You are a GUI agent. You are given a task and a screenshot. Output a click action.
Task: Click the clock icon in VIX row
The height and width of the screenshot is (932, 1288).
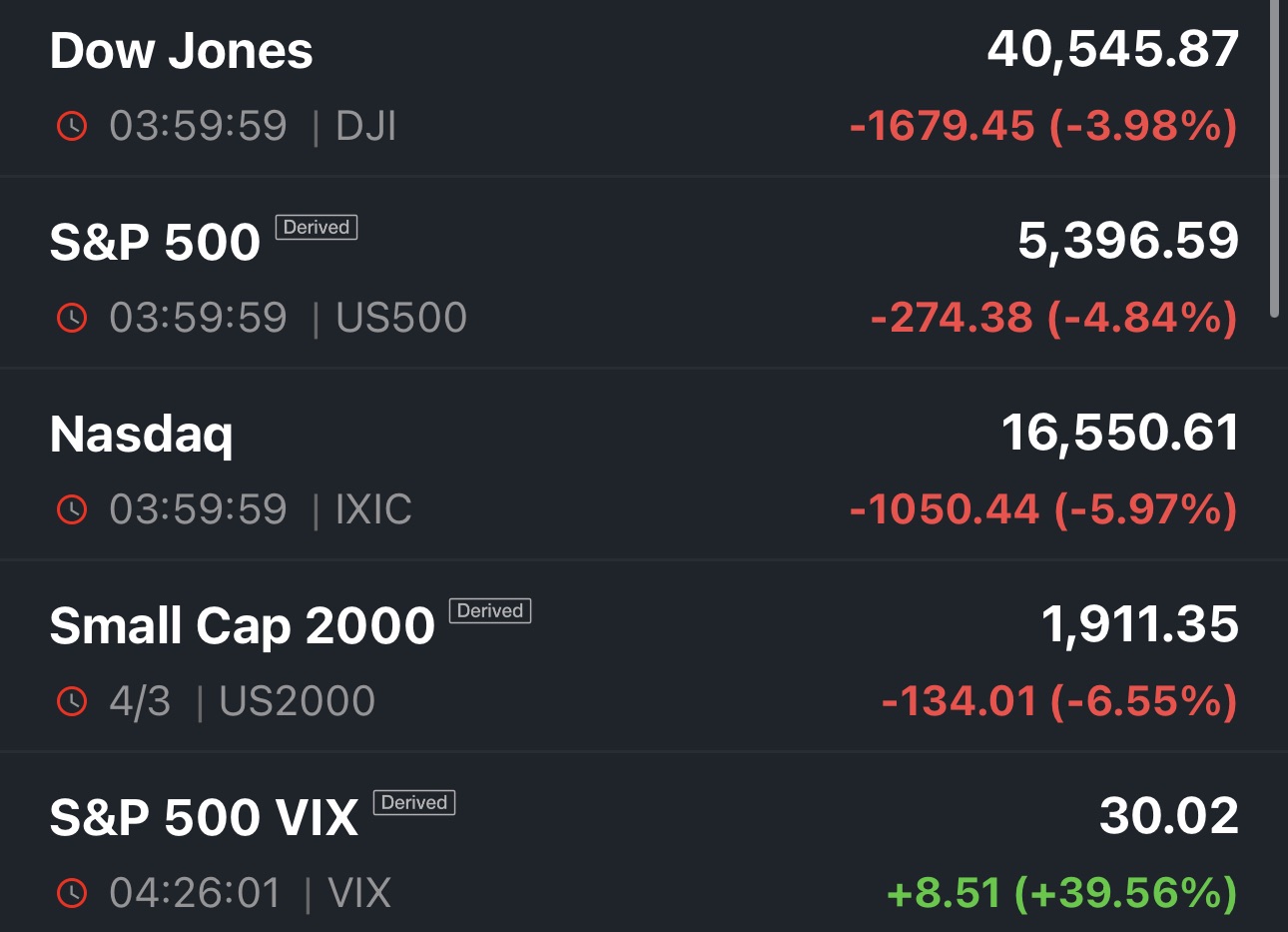[x=72, y=893]
